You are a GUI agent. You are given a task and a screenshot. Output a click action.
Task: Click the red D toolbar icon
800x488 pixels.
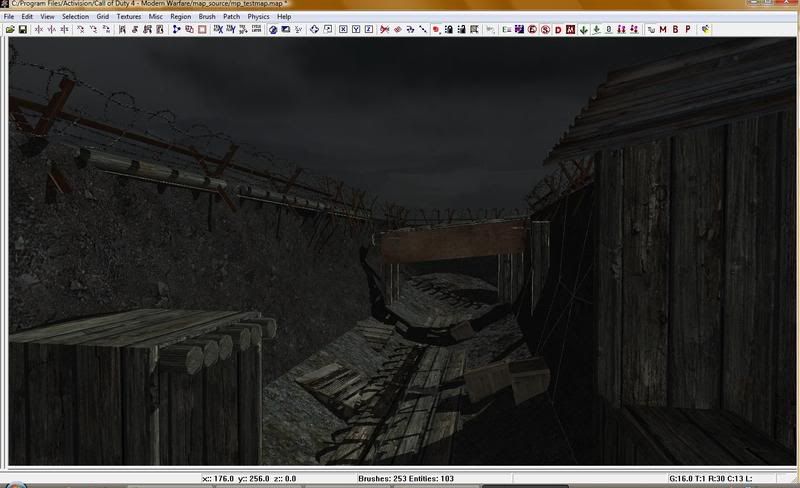[x=557, y=30]
